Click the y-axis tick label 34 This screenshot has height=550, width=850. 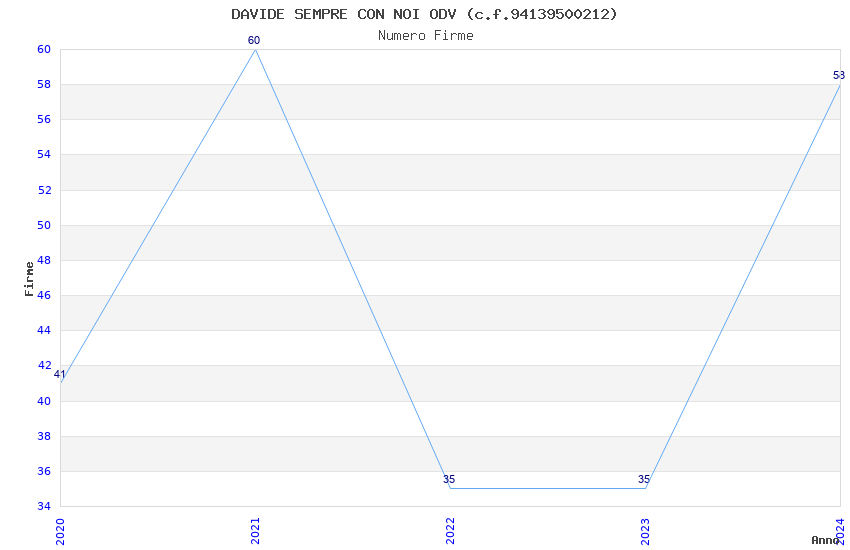(x=44, y=506)
